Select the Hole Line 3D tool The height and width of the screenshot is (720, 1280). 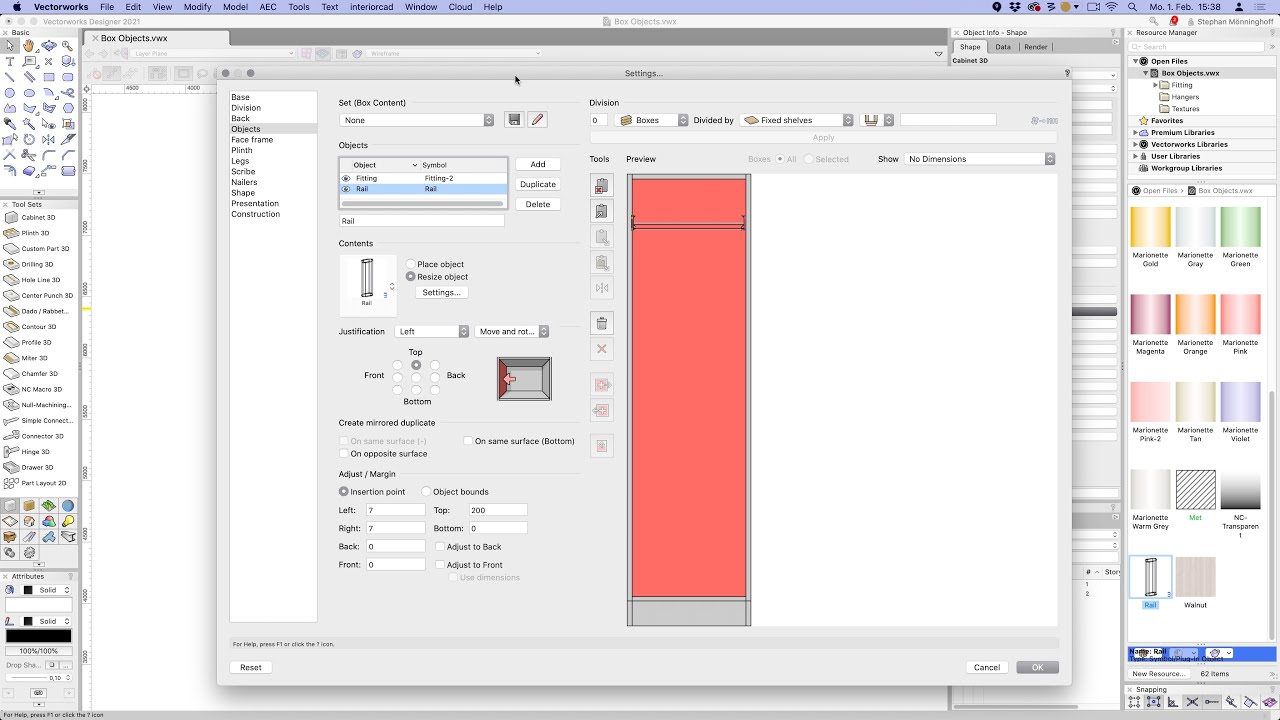(38, 280)
